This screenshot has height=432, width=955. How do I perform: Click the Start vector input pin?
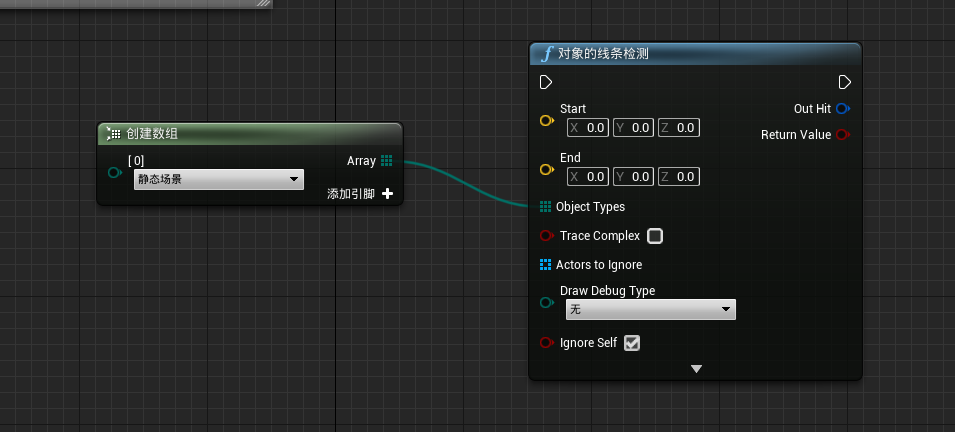[546, 121]
